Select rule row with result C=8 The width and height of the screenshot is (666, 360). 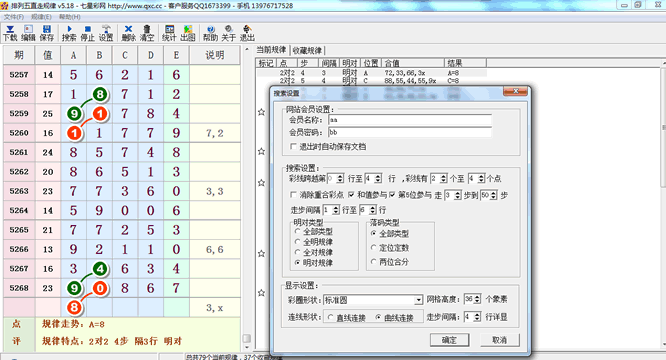click(372, 80)
